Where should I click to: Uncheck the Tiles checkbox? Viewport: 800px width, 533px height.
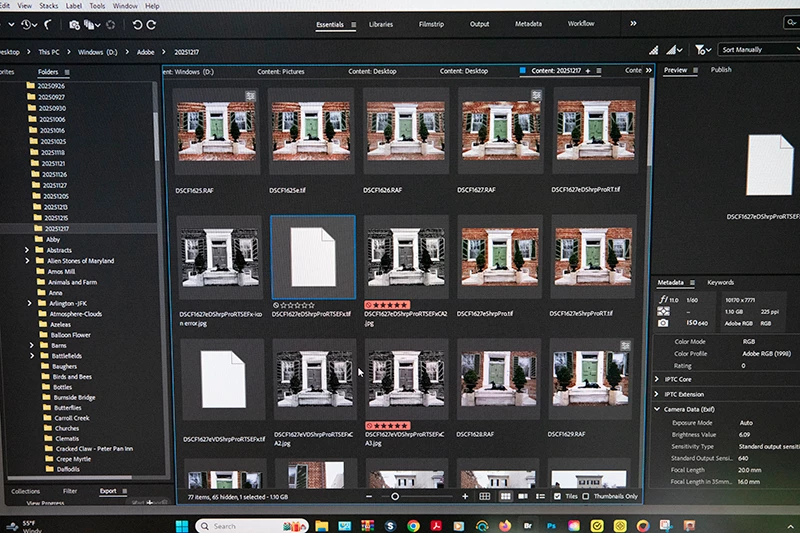(x=557, y=496)
